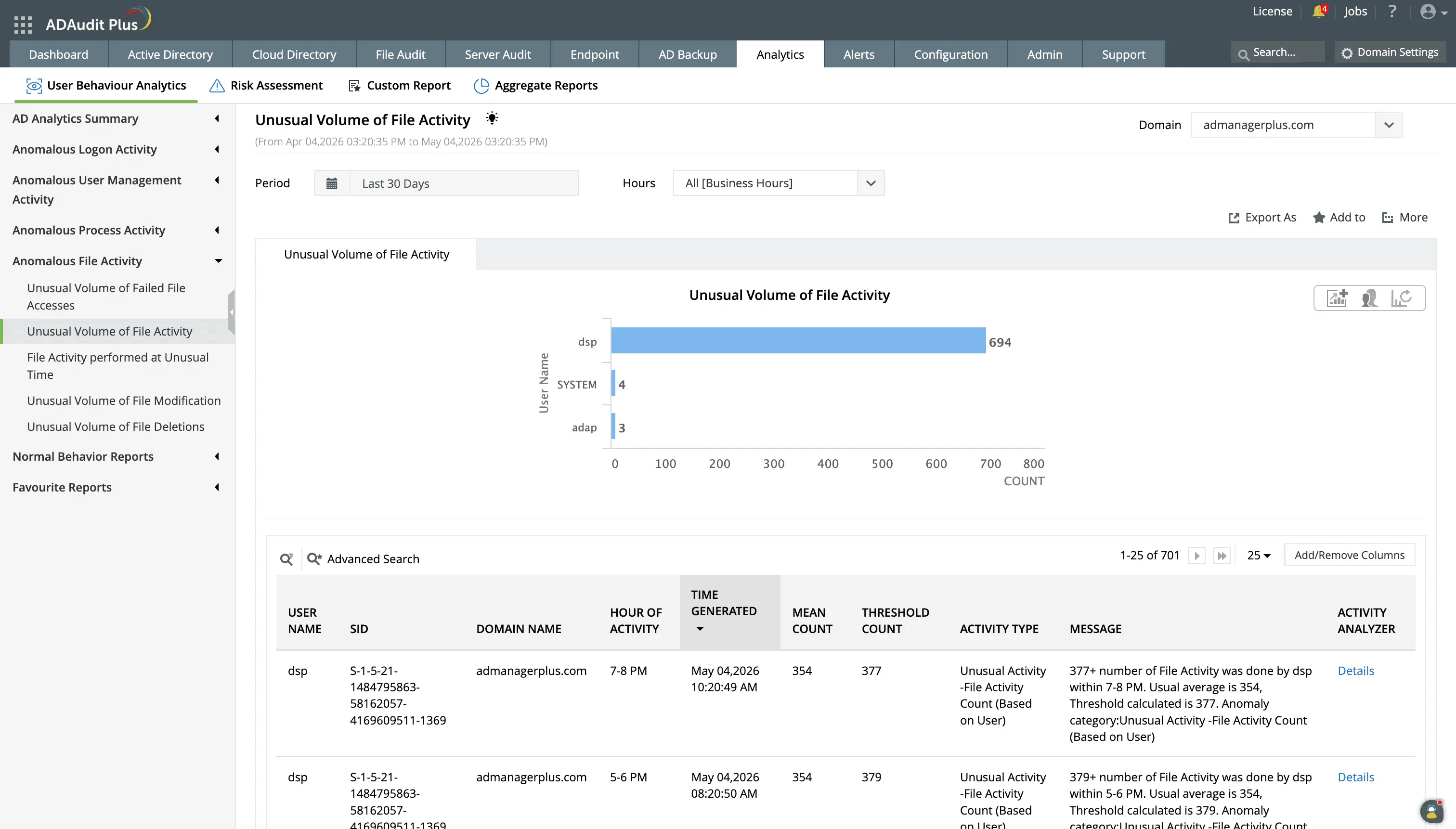1456x829 pixels.
Task: Click Add/Remove Columns button
Action: coord(1350,555)
